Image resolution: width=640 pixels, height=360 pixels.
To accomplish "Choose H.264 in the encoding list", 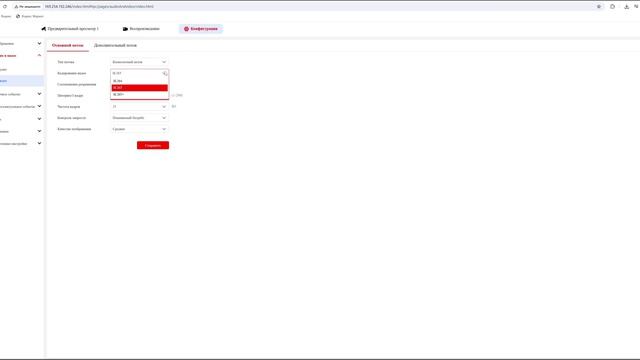I will [x=140, y=81].
